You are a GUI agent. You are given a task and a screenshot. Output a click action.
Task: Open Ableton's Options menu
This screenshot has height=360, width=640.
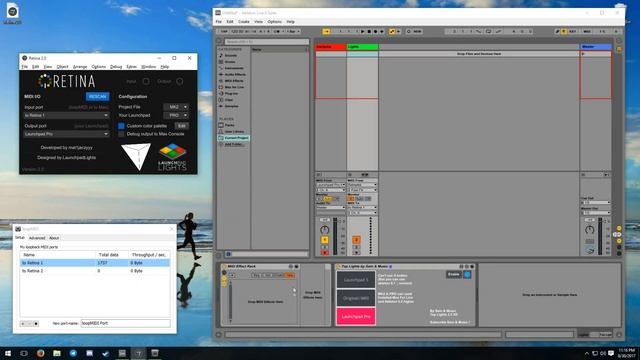pos(274,22)
